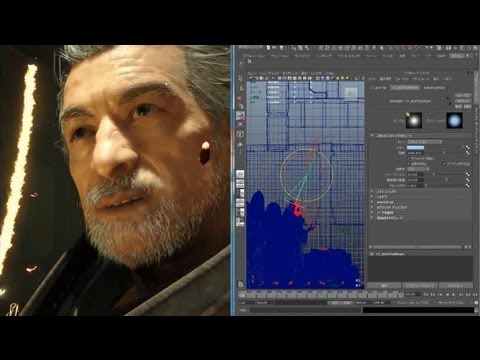Click the Select button below the notes

384,286
